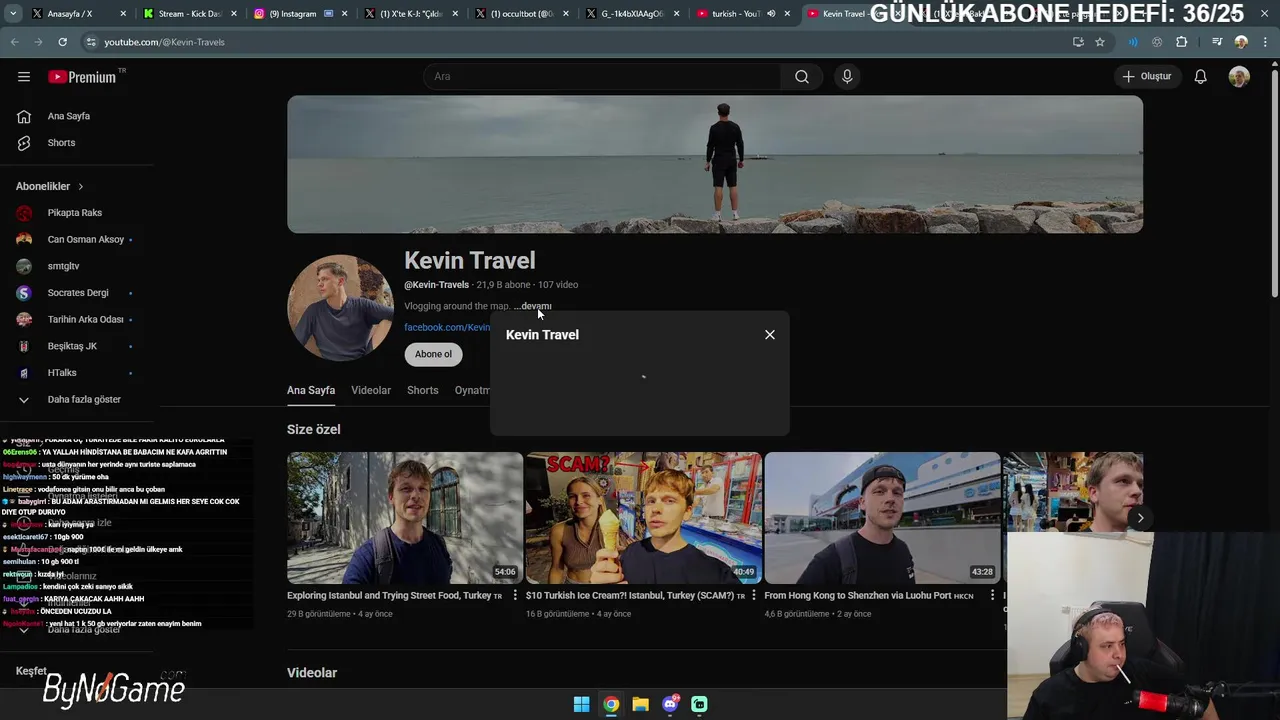Click the YouTube Premium logo
Screen dimensions: 1280x720
click(84, 77)
